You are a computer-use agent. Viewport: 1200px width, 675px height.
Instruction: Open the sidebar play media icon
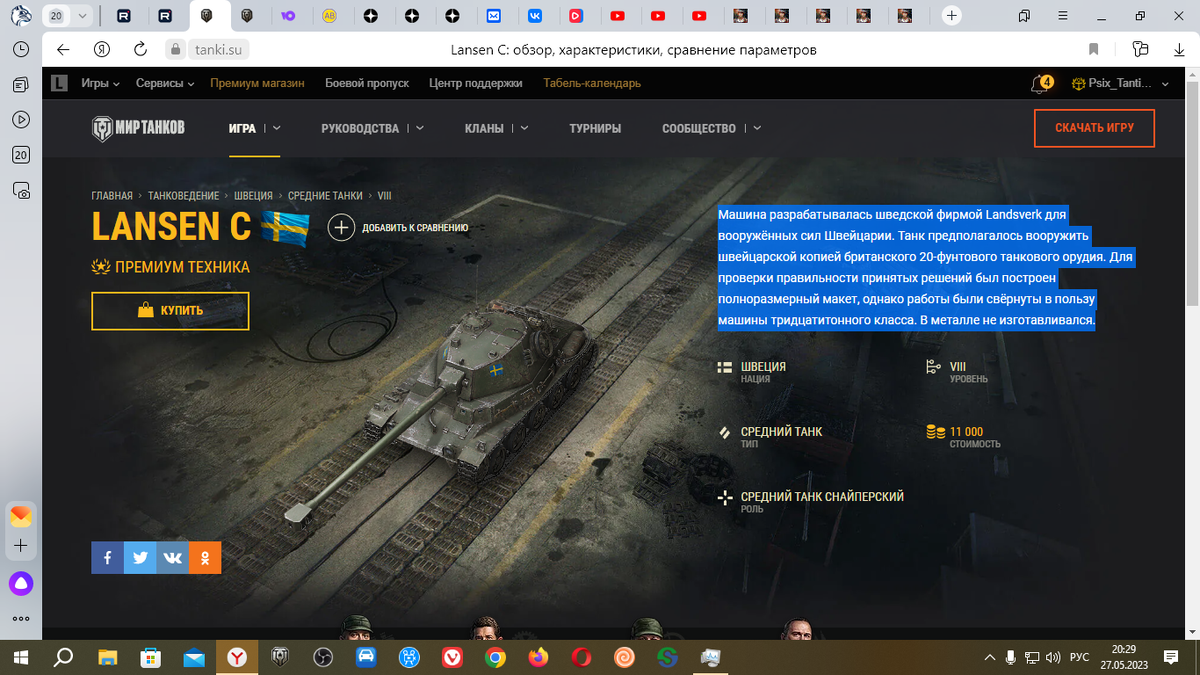[x=21, y=119]
